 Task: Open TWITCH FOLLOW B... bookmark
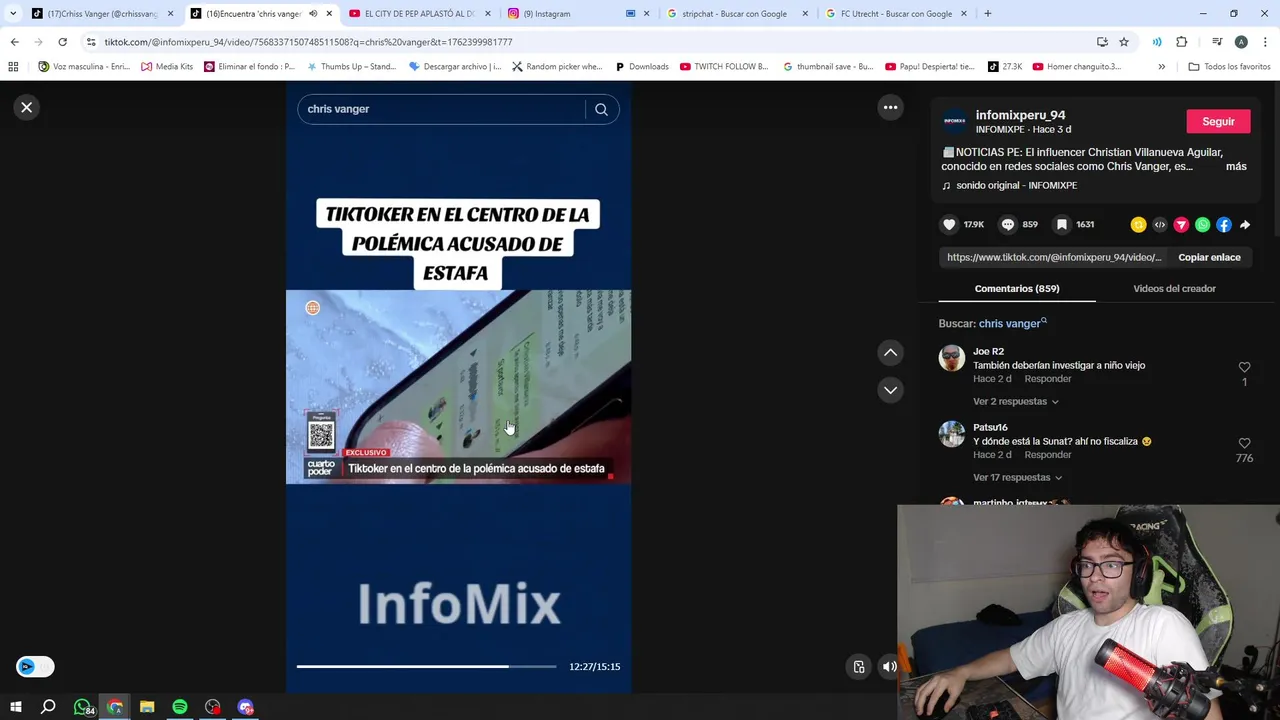(x=724, y=67)
